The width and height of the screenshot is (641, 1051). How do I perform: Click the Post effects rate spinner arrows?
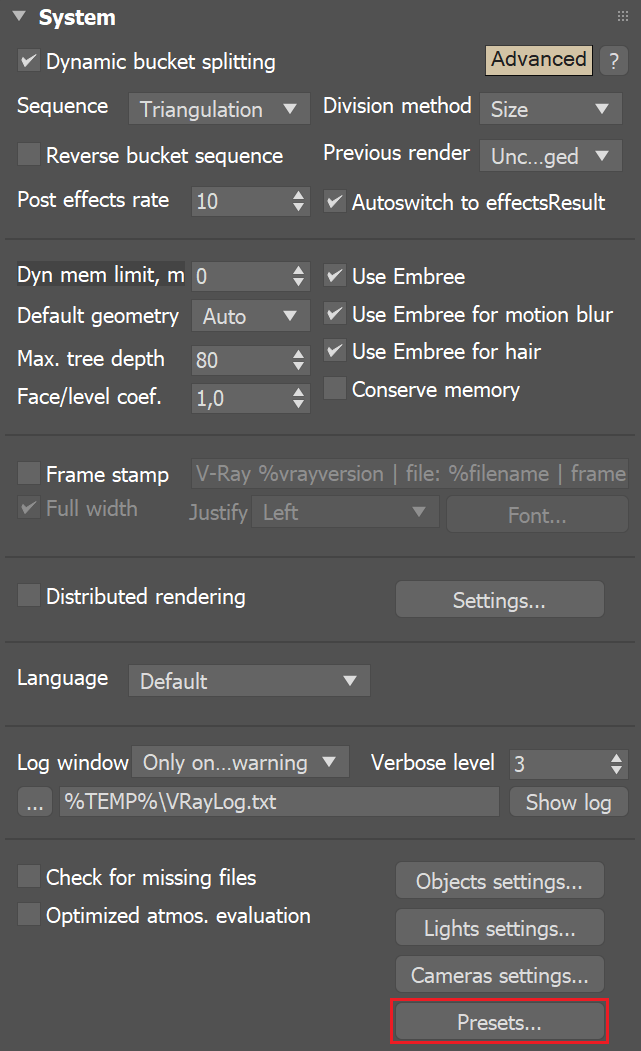[x=298, y=201]
